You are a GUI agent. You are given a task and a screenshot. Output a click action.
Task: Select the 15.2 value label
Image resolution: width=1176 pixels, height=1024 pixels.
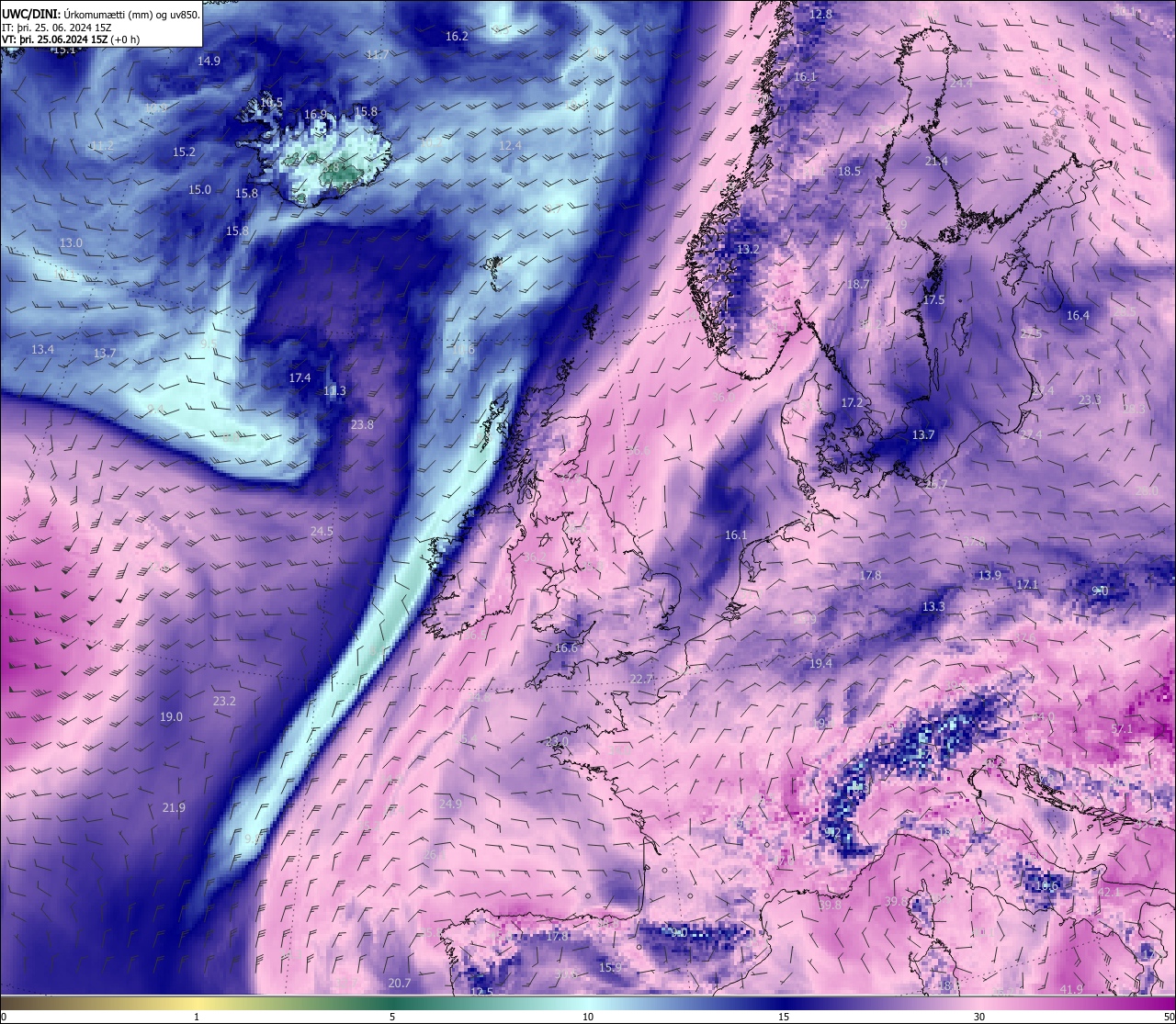tap(184, 152)
